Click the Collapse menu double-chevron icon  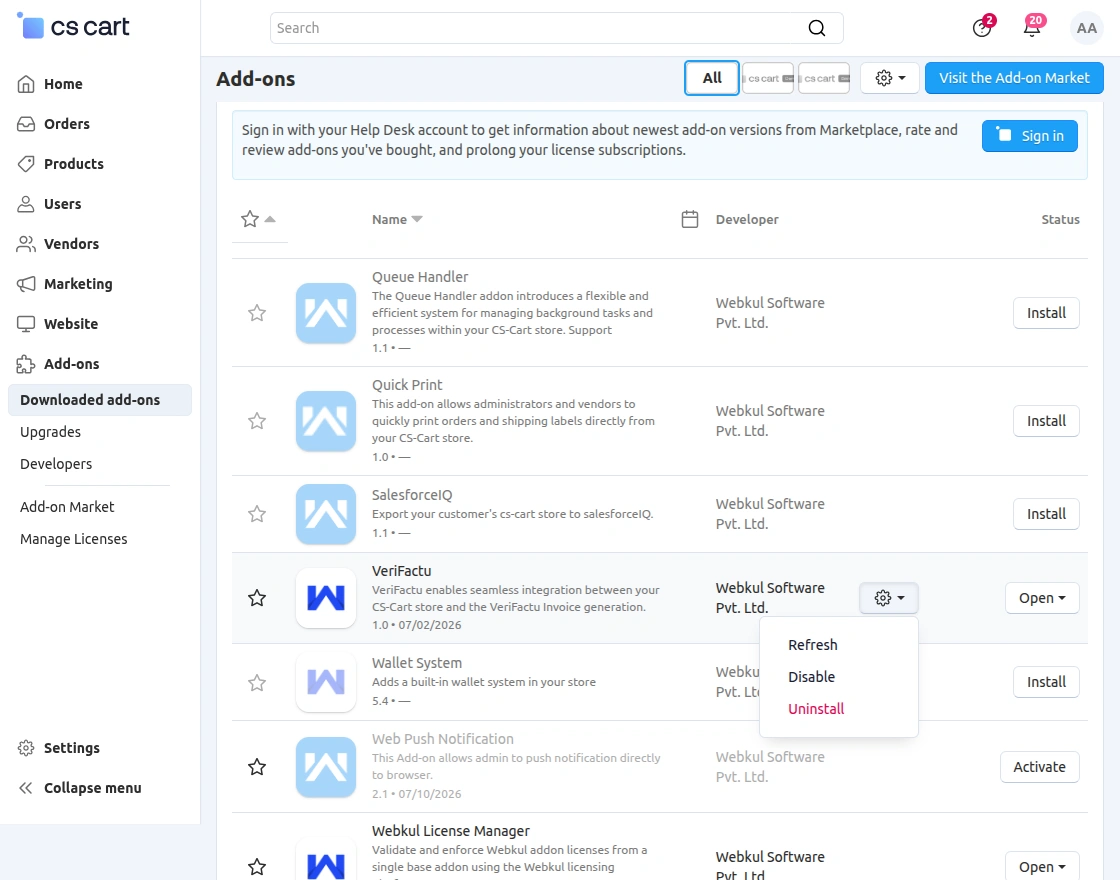(x=26, y=788)
